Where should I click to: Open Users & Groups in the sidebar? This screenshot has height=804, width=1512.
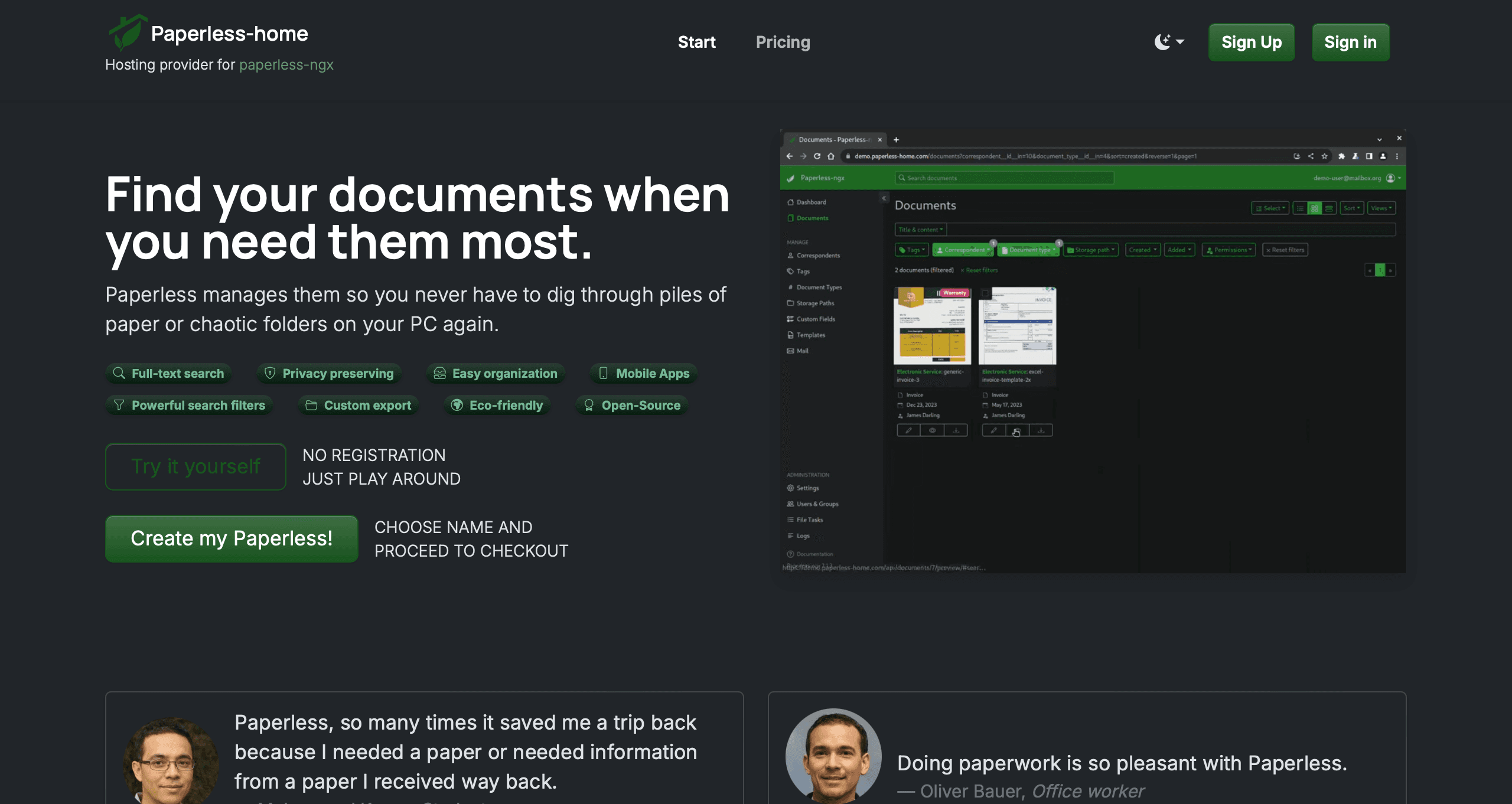click(x=813, y=504)
